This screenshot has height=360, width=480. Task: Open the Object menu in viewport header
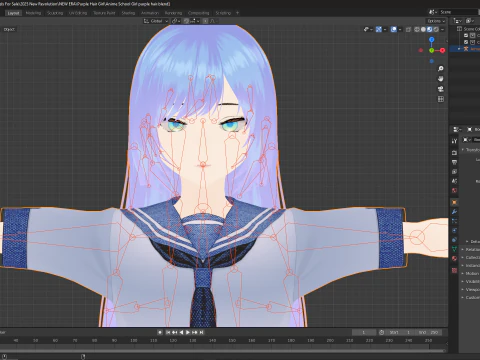pos(9,29)
